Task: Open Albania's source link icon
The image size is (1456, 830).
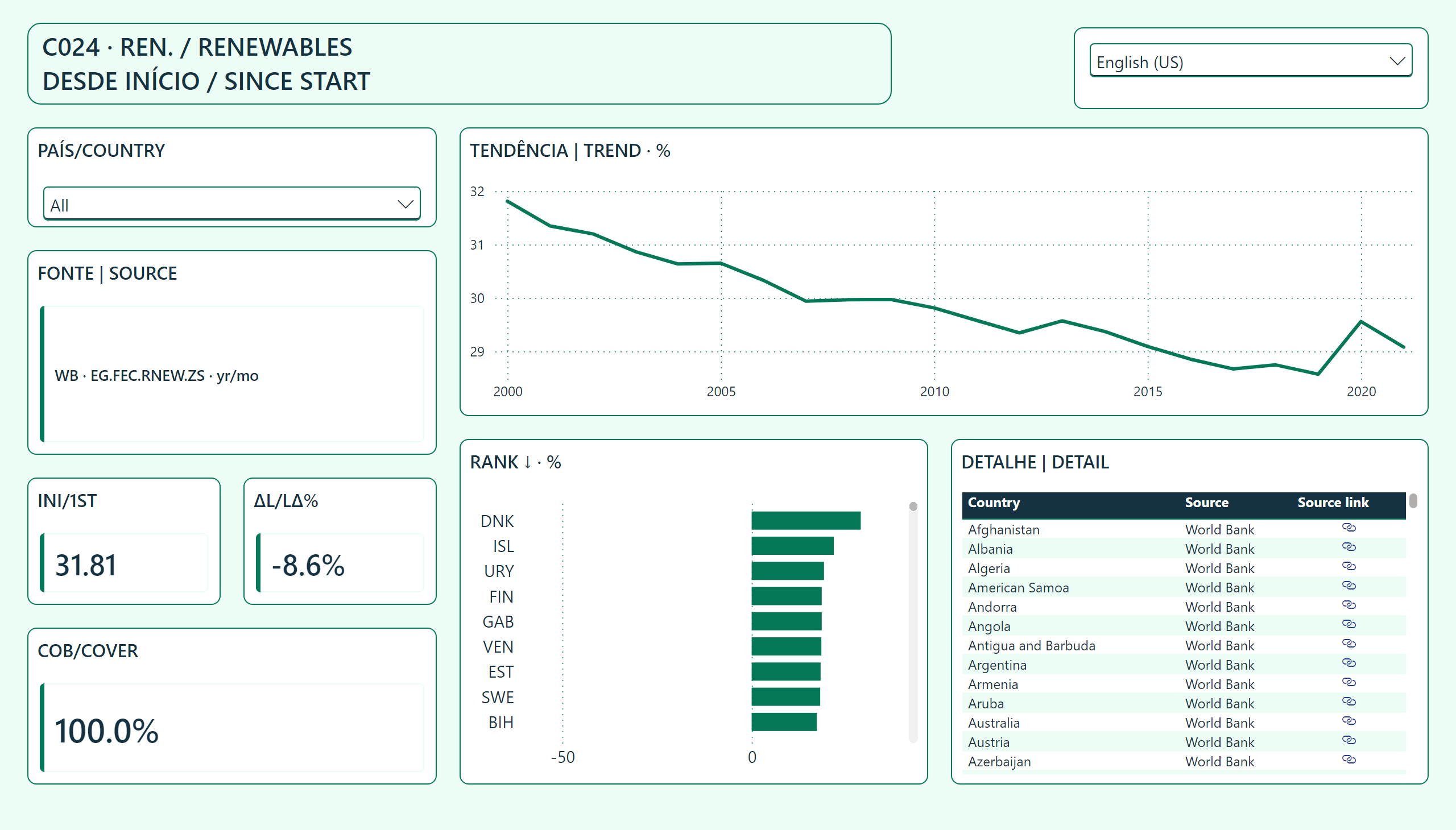Action: pyautogui.click(x=1348, y=547)
